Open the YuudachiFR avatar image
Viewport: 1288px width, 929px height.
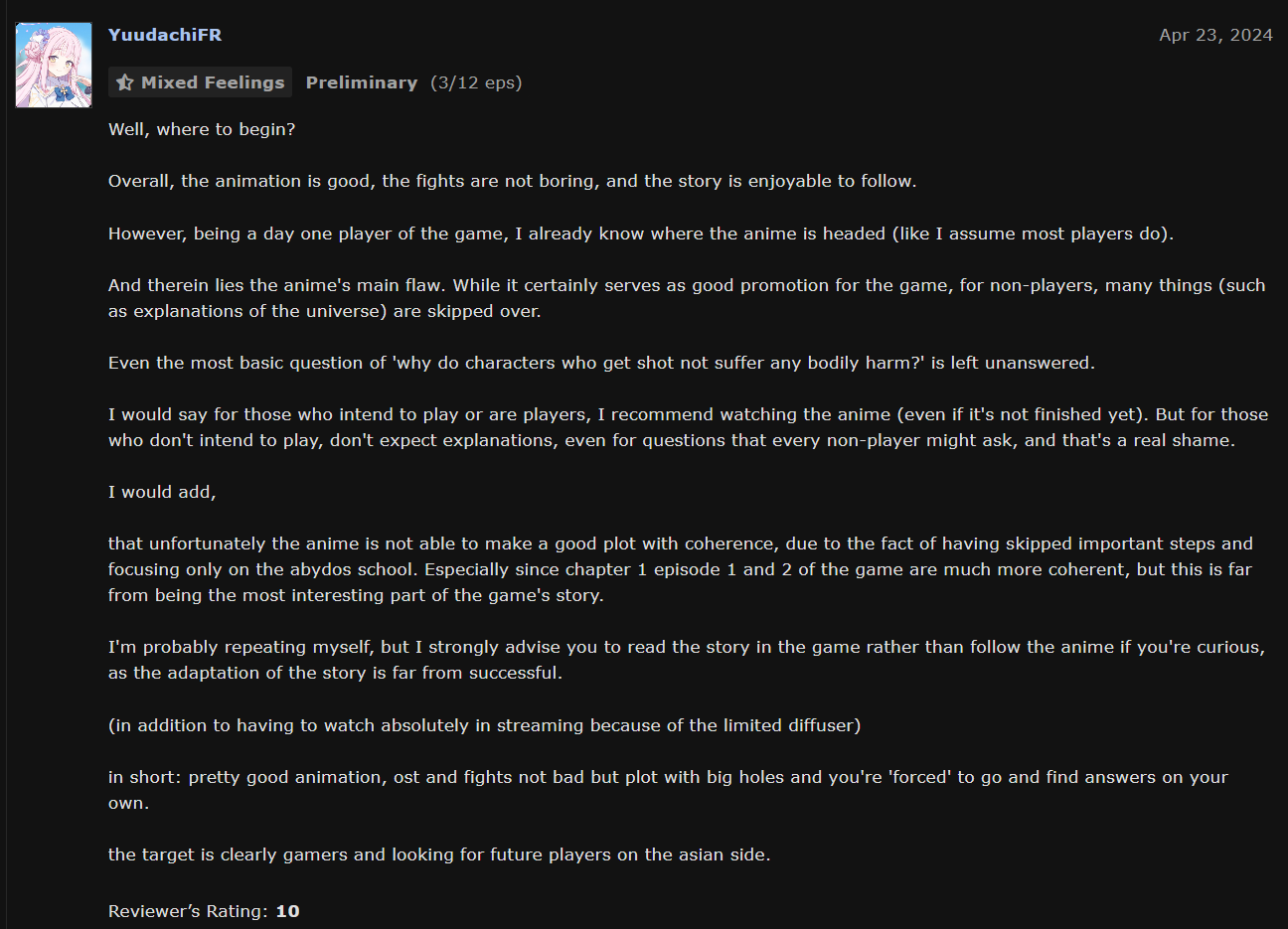point(54,66)
